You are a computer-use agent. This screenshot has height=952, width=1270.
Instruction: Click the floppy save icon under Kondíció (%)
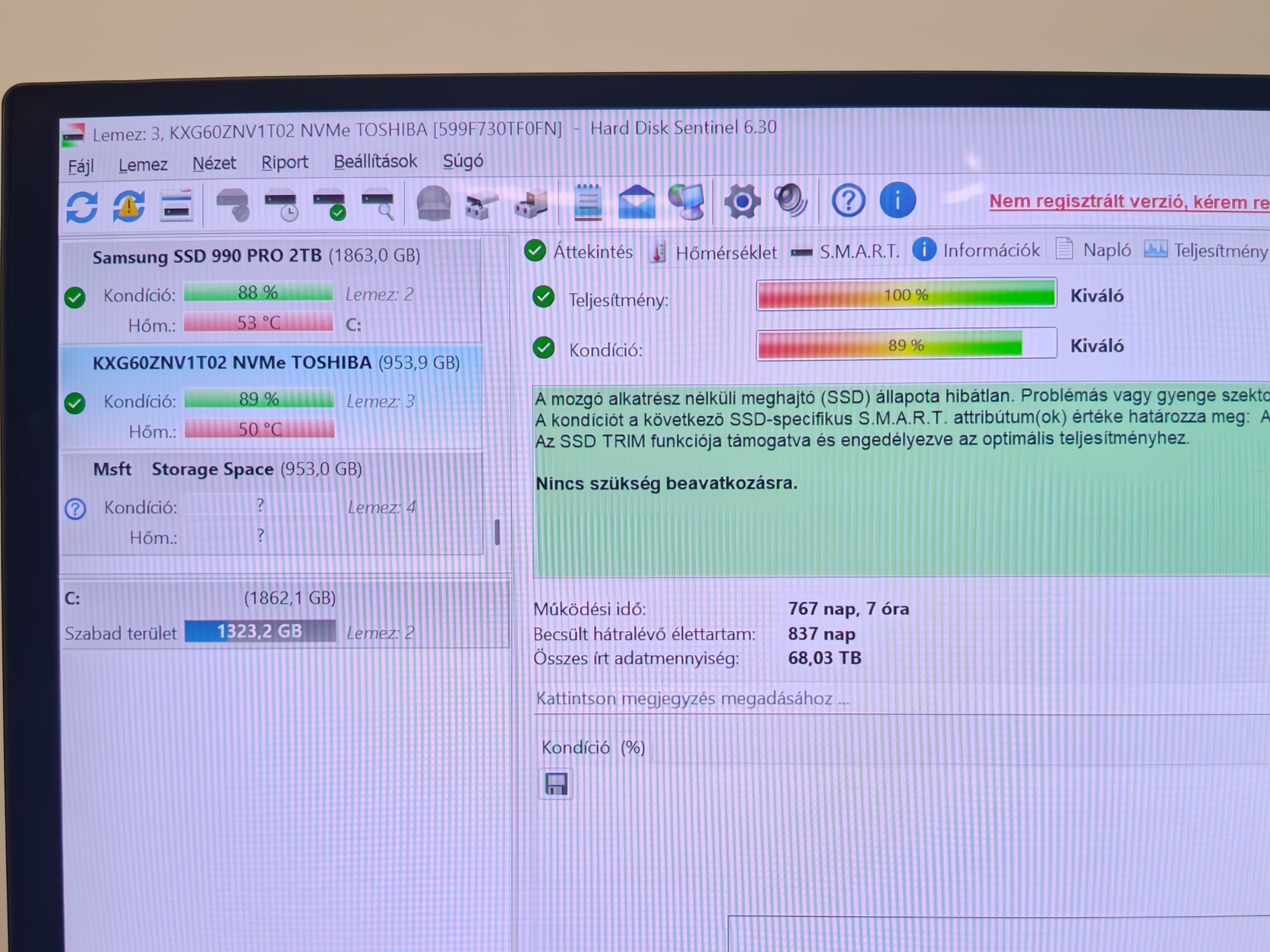click(x=557, y=784)
